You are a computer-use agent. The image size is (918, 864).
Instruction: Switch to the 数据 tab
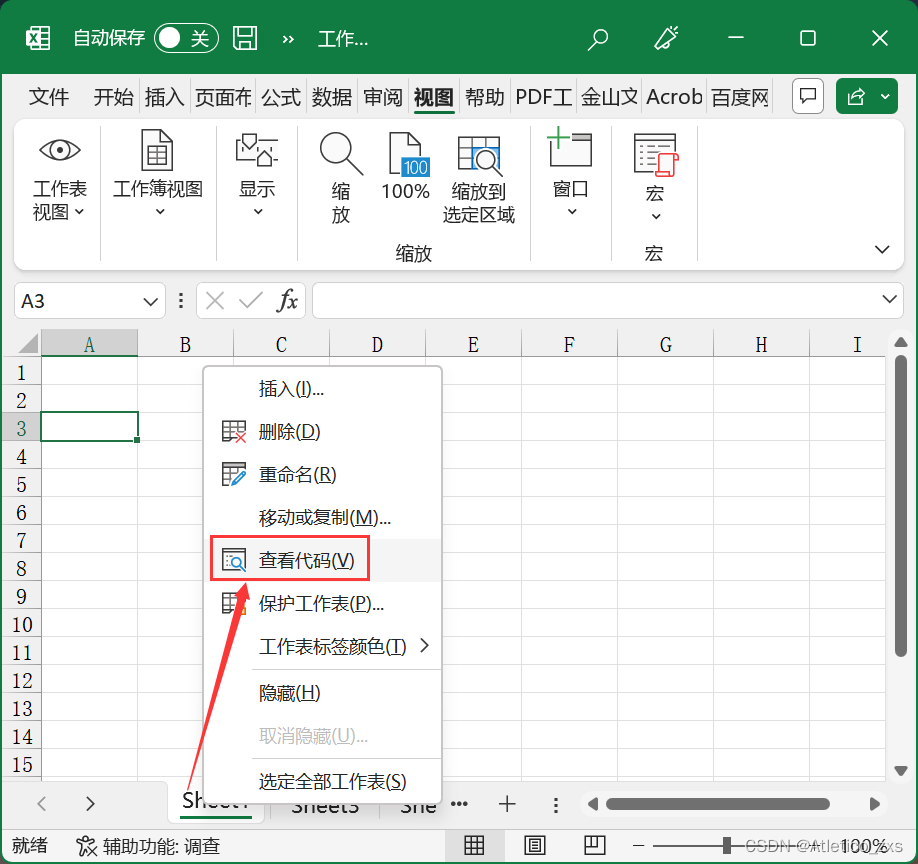(332, 97)
